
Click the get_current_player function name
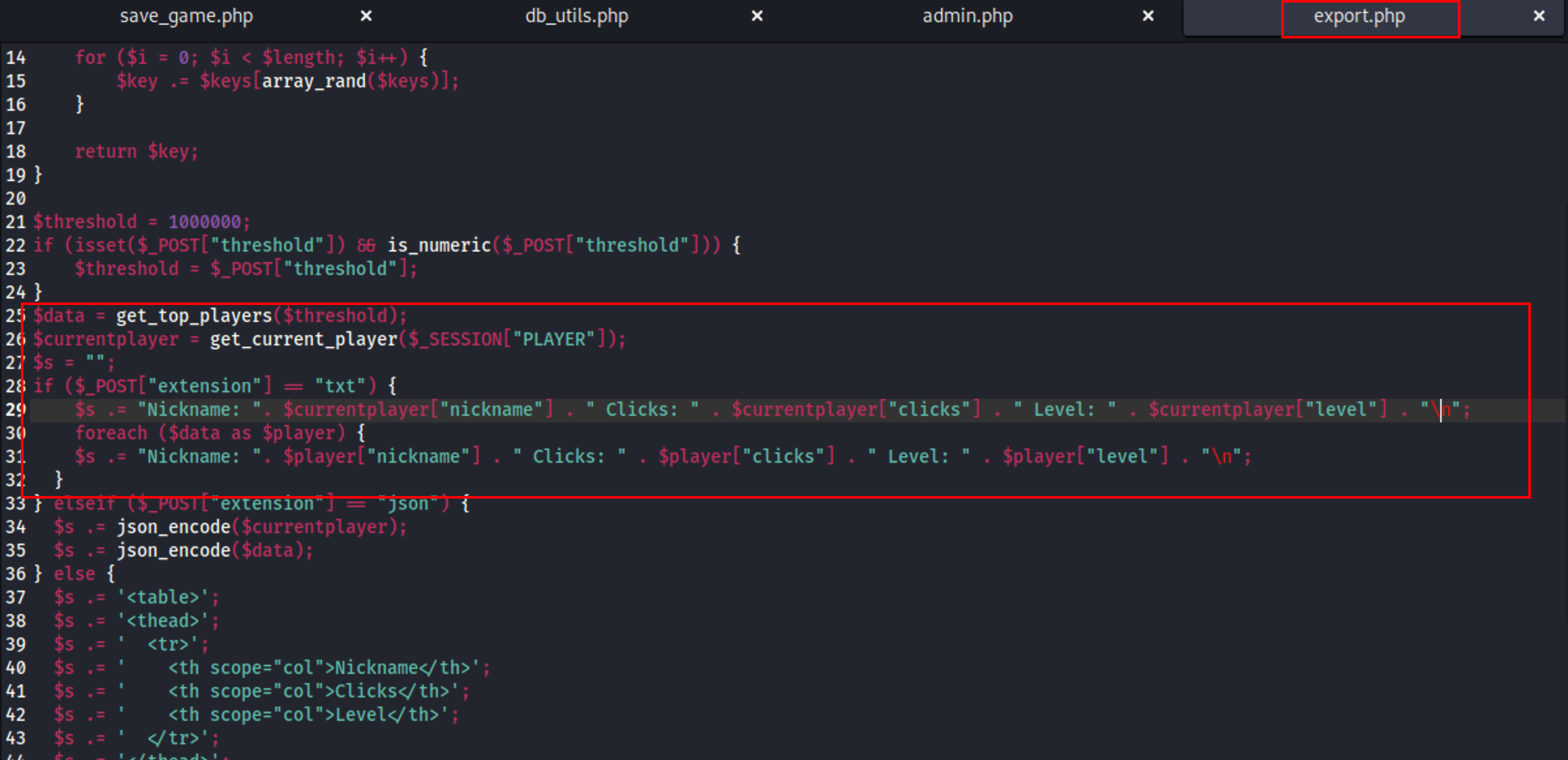(x=303, y=340)
